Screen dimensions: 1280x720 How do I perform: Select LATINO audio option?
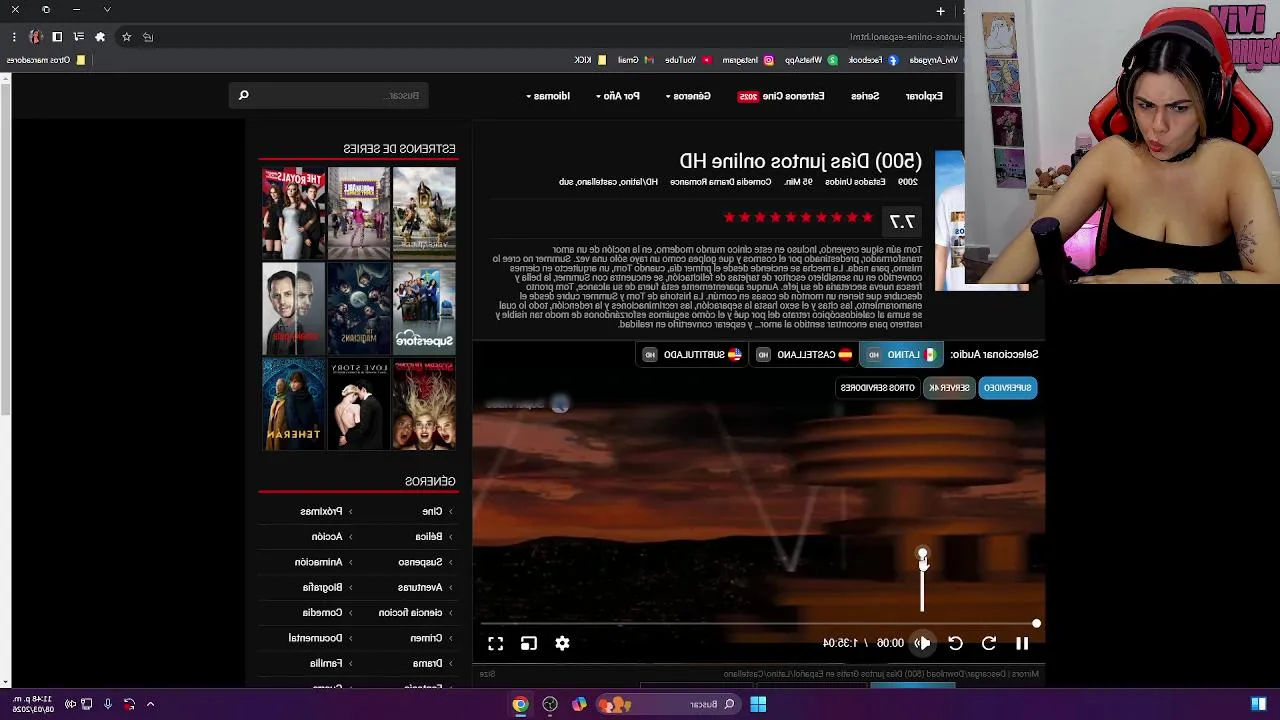pyautogui.click(x=901, y=354)
